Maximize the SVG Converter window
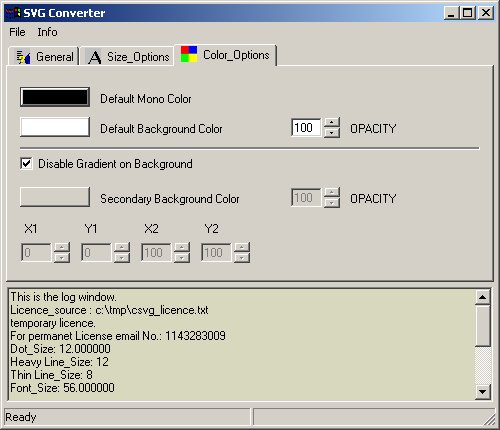 click(467, 13)
